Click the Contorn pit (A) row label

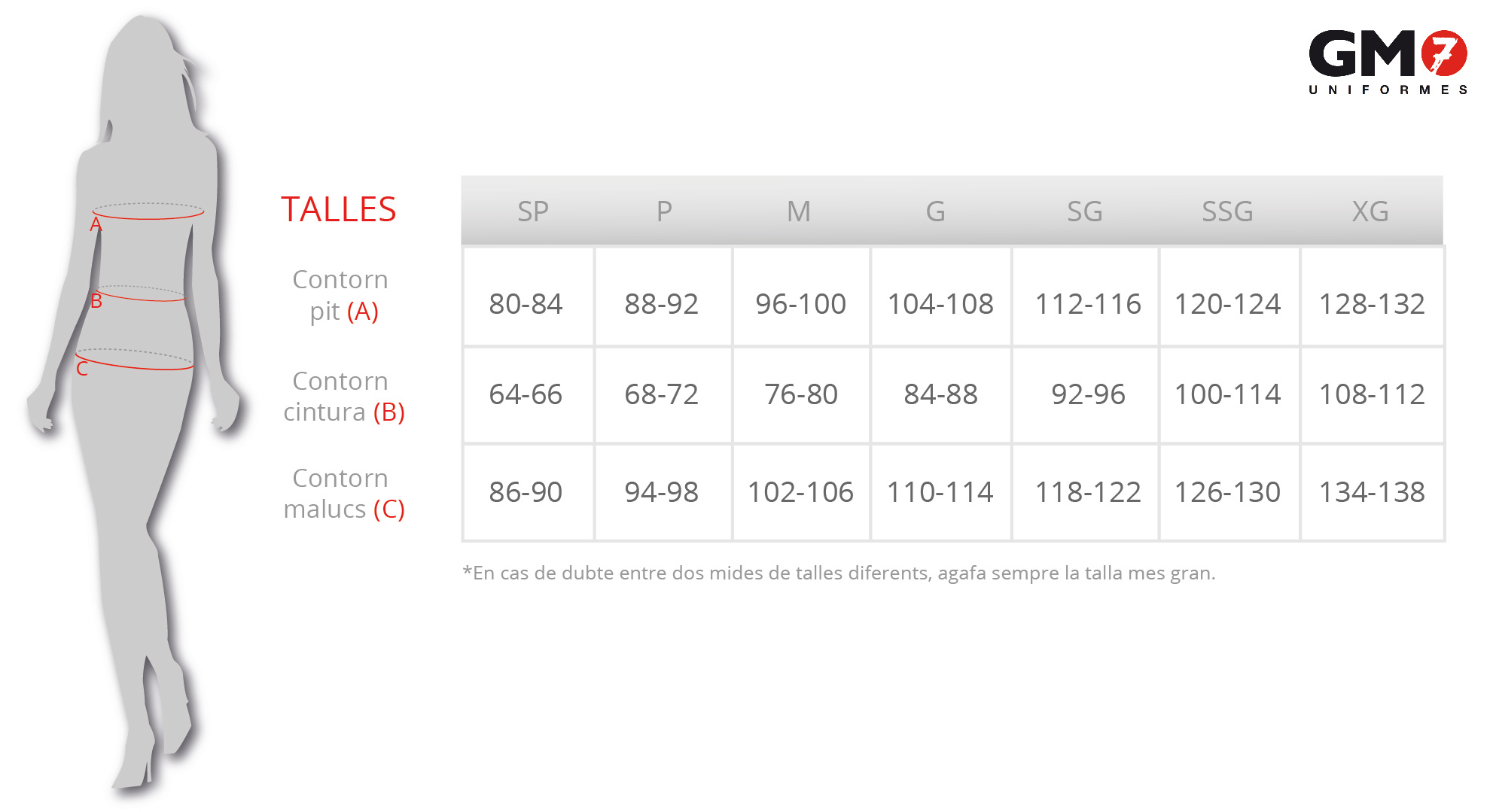[341, 295]
